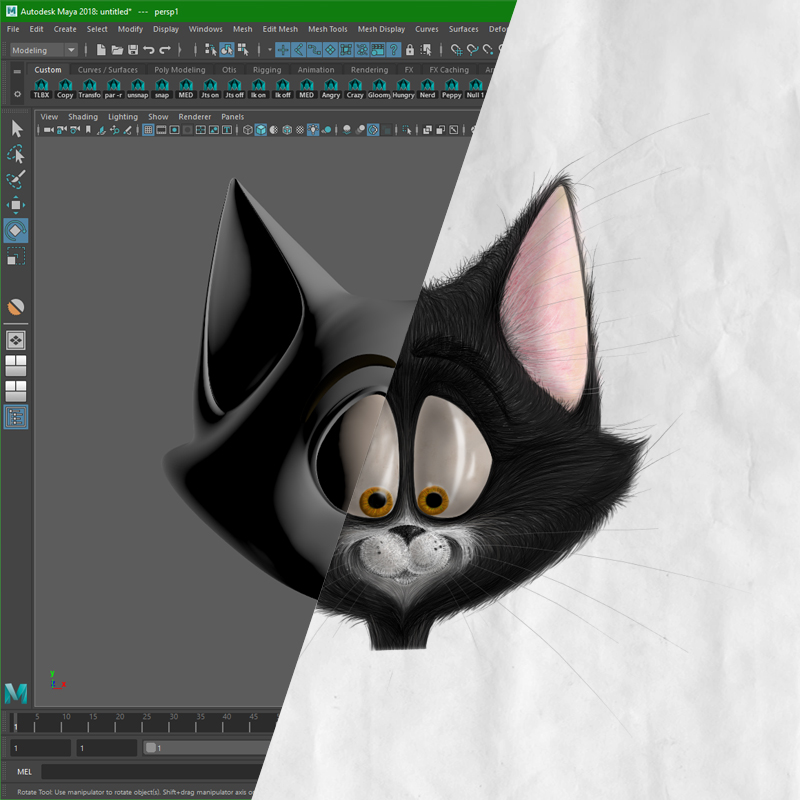800x800 pixels.
Task: Redo the last action
Action: pos(165,49)
